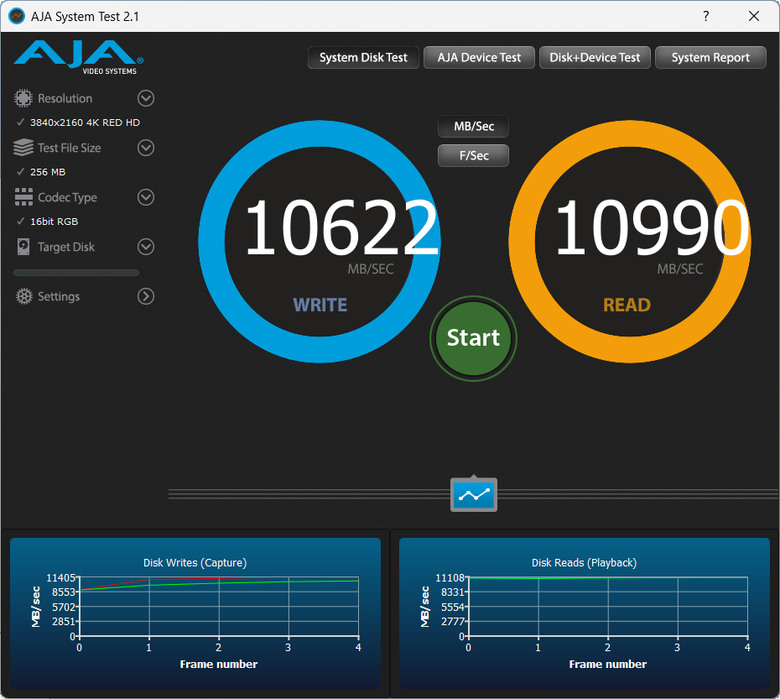
Task: Open the Settings arrow expander
Action: [x=146, y=297]
